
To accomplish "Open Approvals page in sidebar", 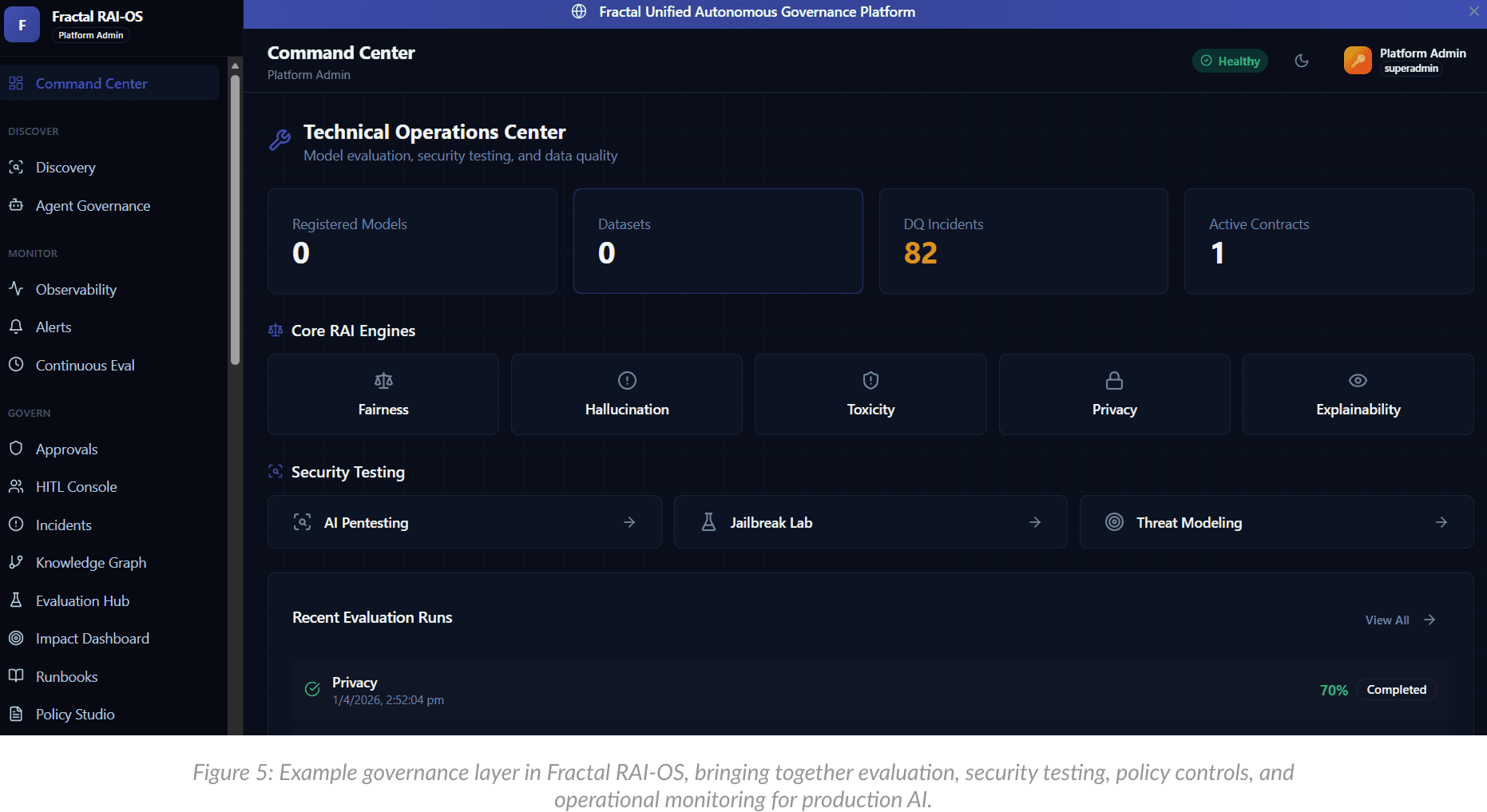I will tap(110, 449).
